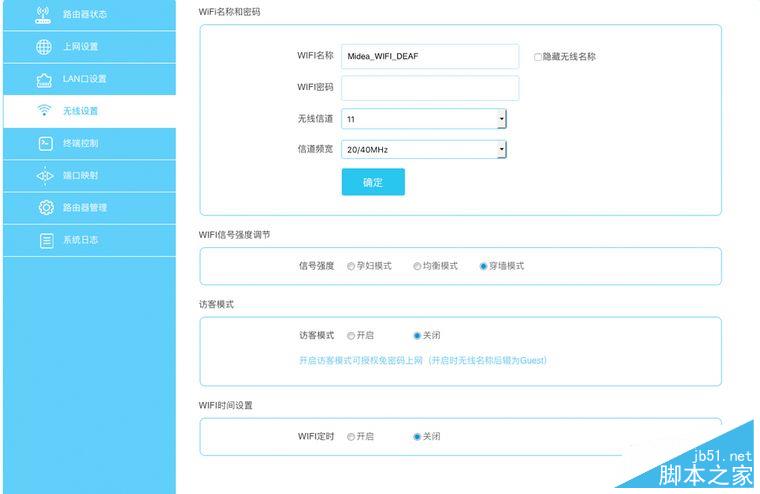Click the 访客模式 section heading

(x=216, y=304)
